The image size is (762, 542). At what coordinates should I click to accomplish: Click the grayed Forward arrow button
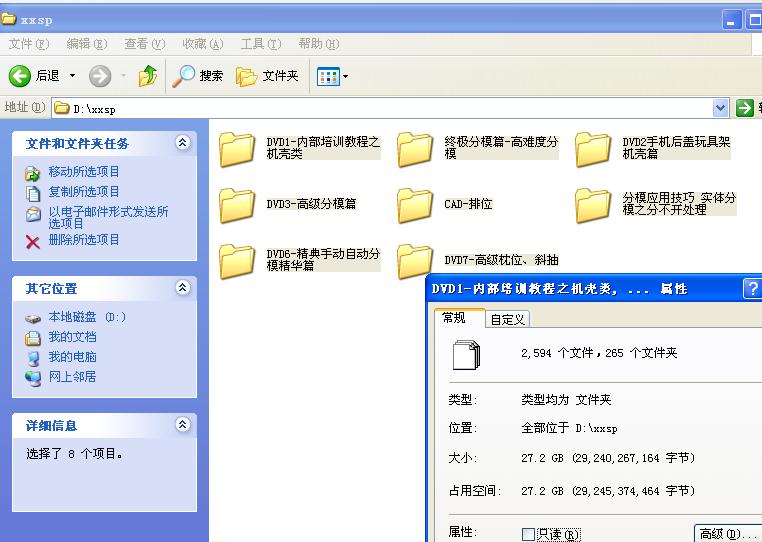click(100, 76)
